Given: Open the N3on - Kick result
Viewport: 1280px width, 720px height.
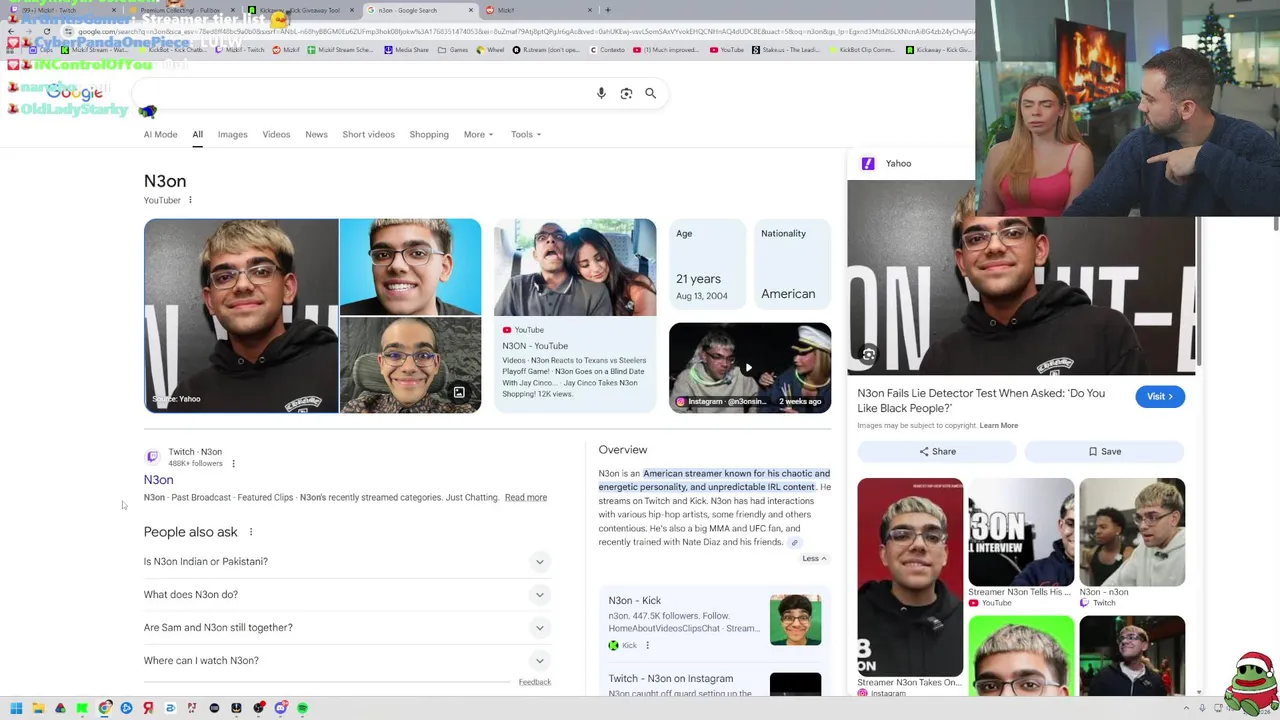Looking at the screenshot, I should (635, 600).
